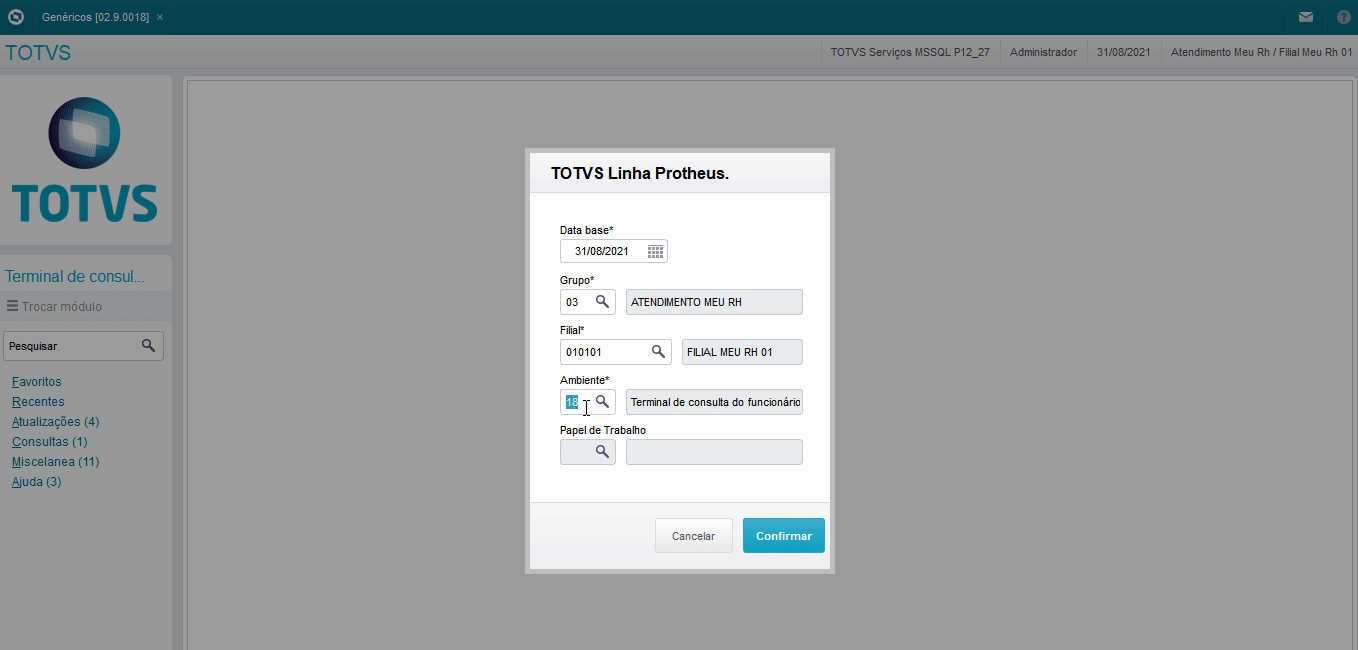The image size is (1358, 650).
Task: Open the mail envelope icon in the top bar
Action: pyautogui.click(x=1306, y=17)
